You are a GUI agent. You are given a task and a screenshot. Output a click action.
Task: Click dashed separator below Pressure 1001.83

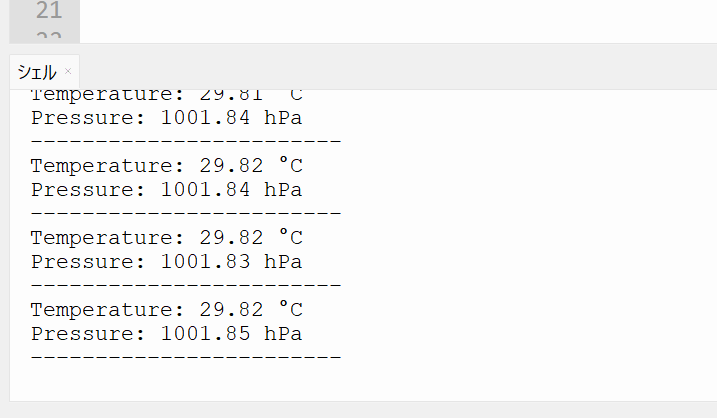coord(186,285)
